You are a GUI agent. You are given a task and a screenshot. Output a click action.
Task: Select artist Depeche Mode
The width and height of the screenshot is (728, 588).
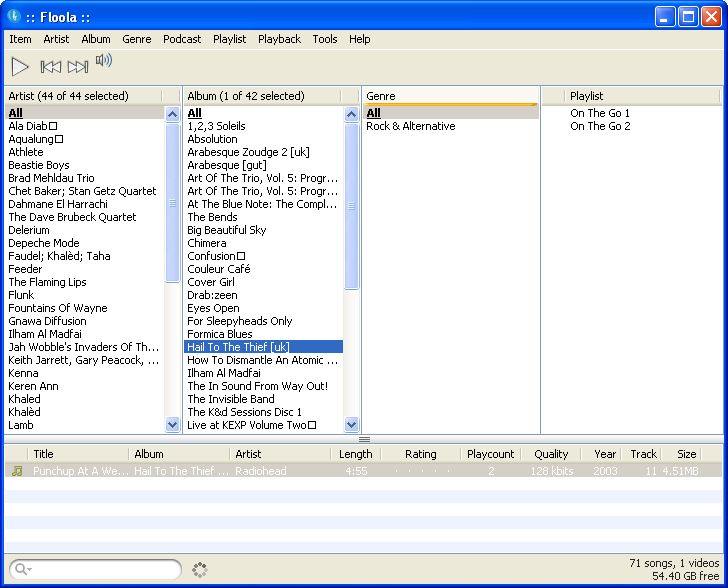(x=44, y=243)
